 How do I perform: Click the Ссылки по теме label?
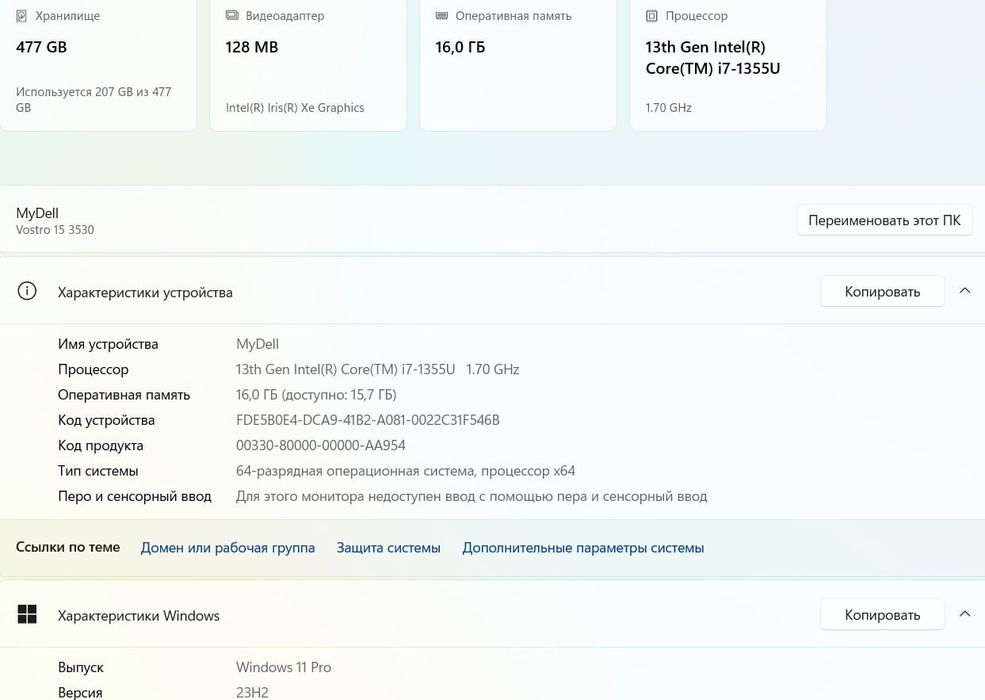tap(68, 547)
